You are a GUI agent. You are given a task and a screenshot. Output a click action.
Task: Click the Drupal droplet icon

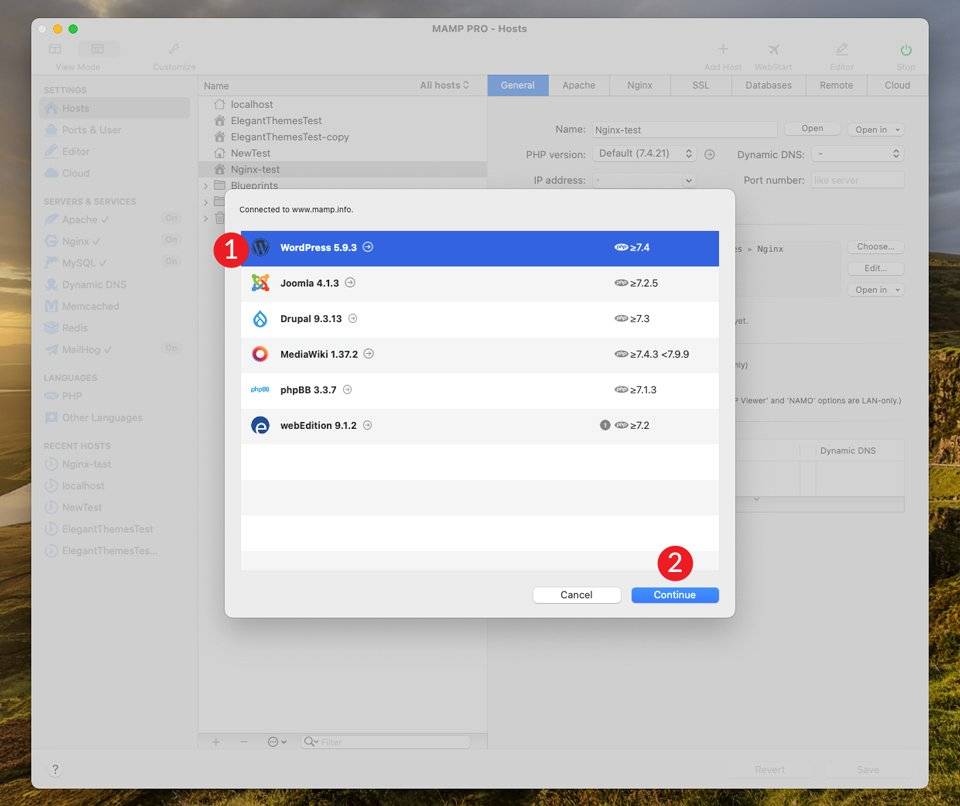coord(260,319)
